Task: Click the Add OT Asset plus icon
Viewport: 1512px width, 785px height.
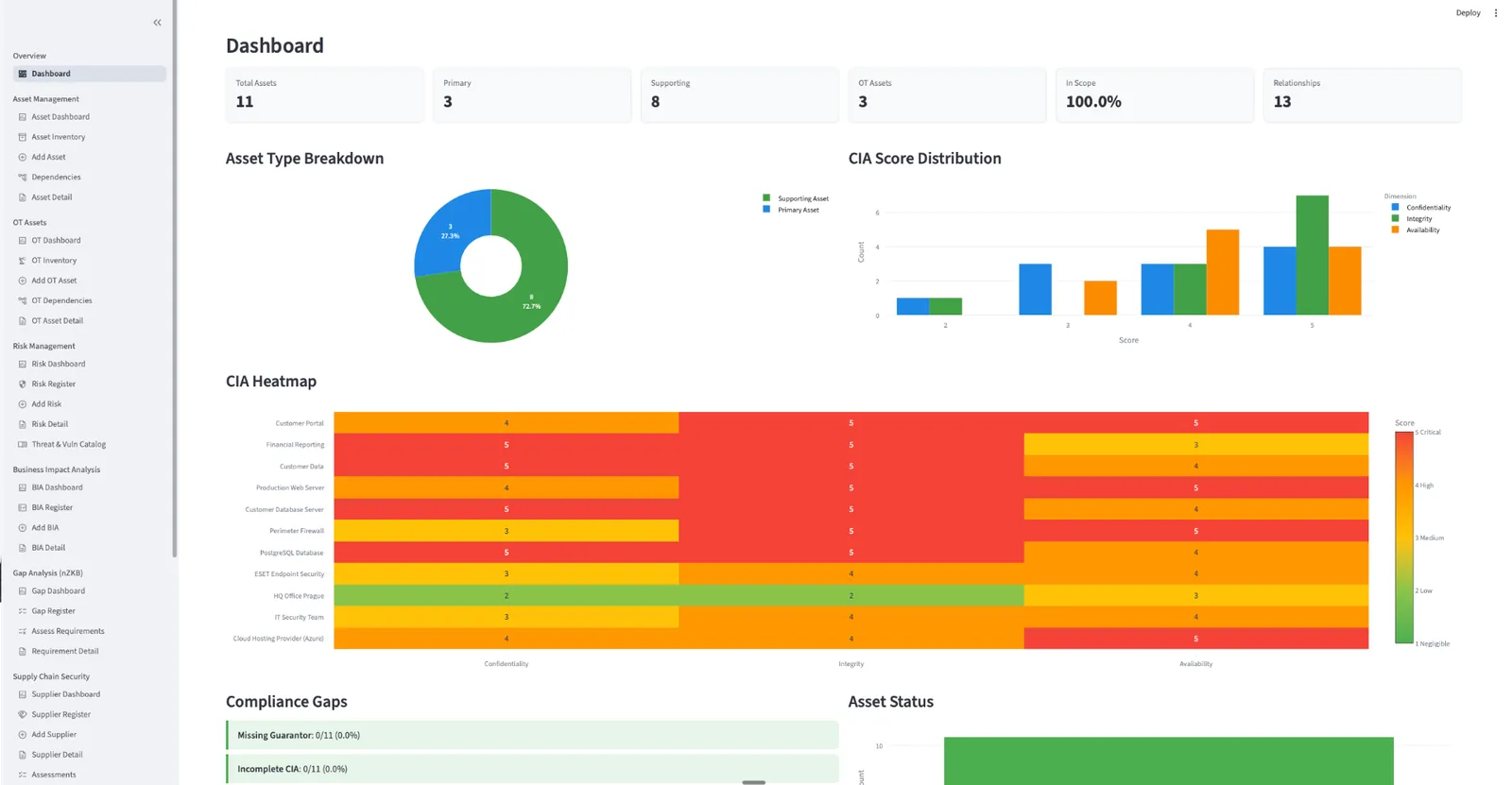Action: [23, 281]
